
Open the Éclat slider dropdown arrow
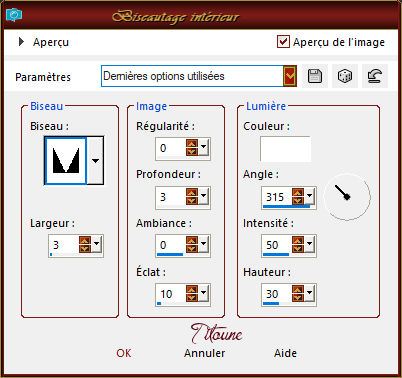[203, 293]
